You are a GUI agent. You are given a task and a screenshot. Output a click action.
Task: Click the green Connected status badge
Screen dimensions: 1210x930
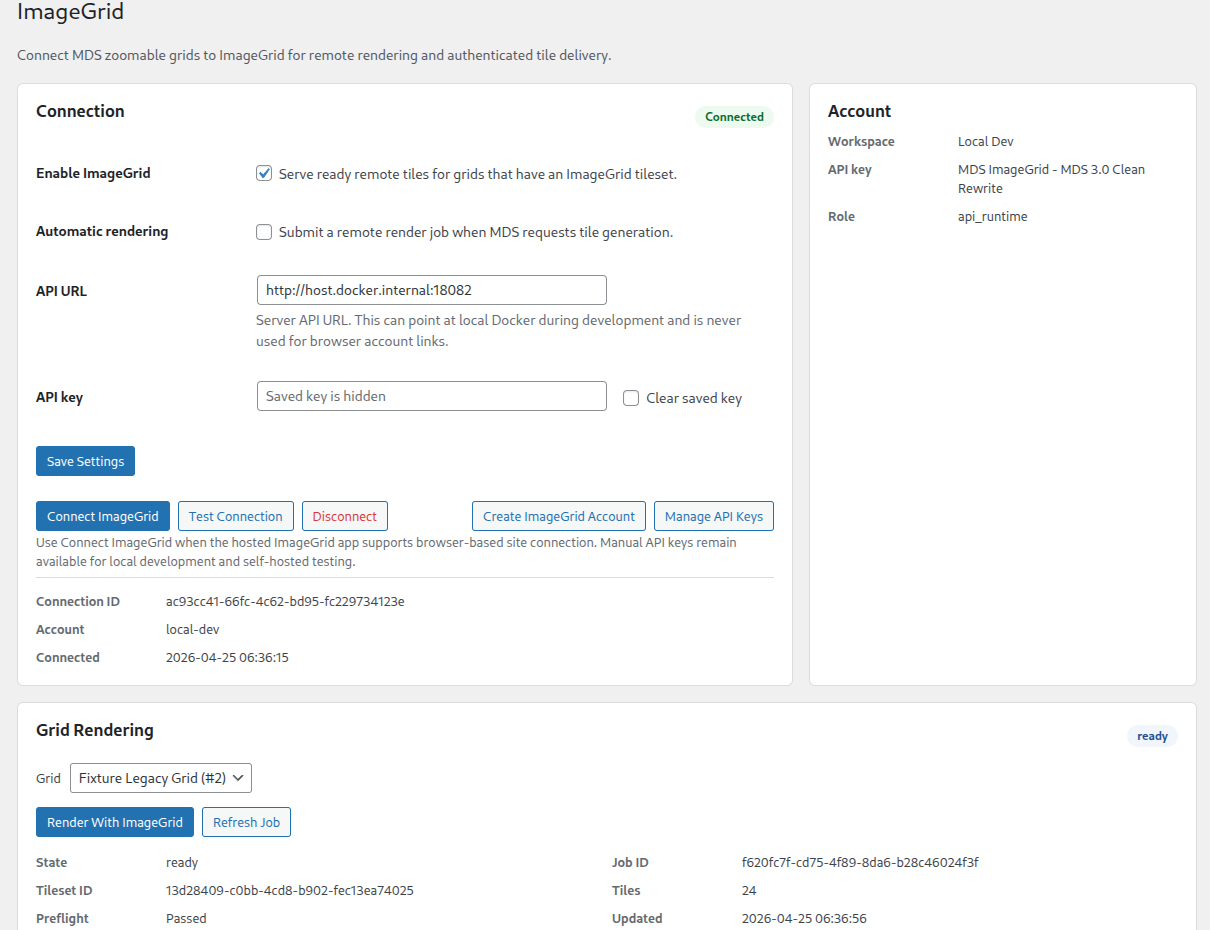[x=734, y=117]
